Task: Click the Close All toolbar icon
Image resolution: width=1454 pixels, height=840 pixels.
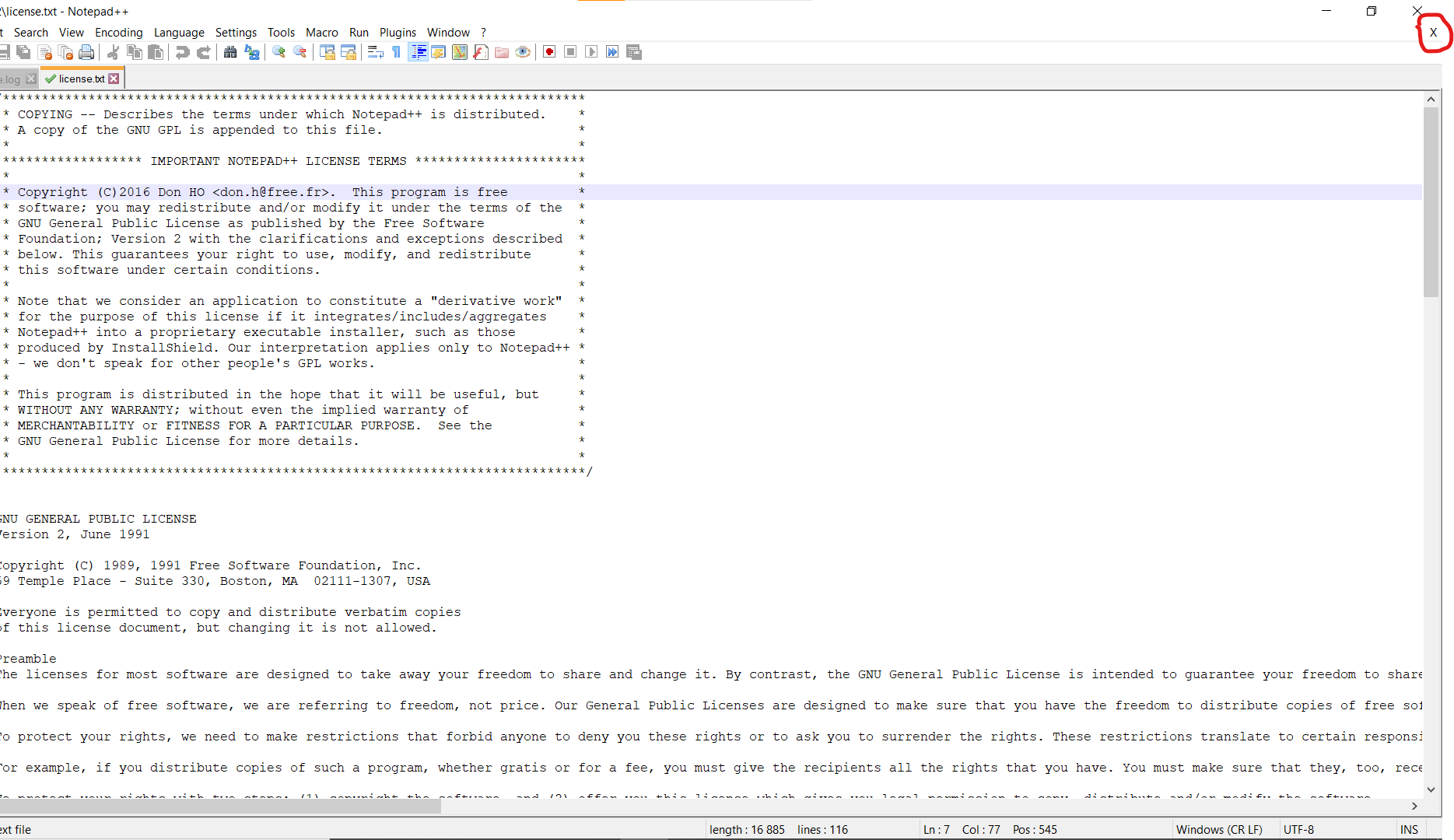Action: click(x=65, y=52)
